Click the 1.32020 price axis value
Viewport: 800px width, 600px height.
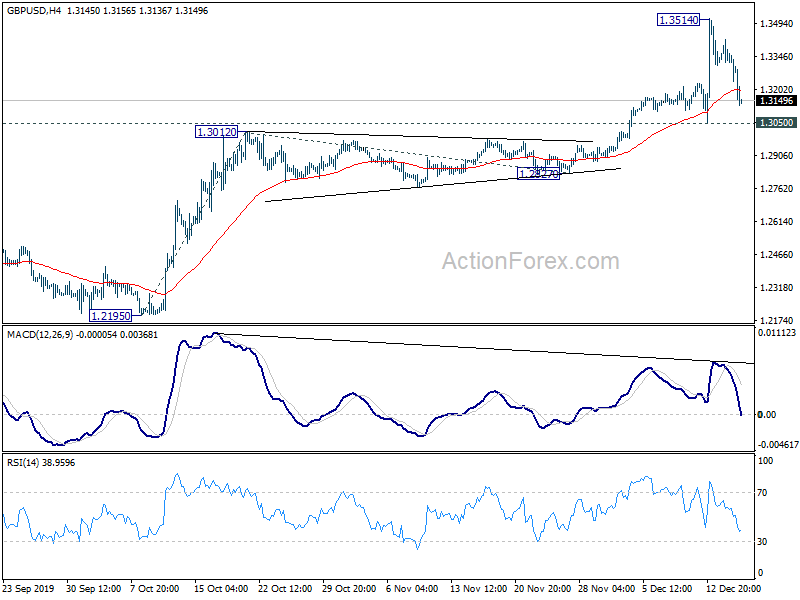[777, 90]
